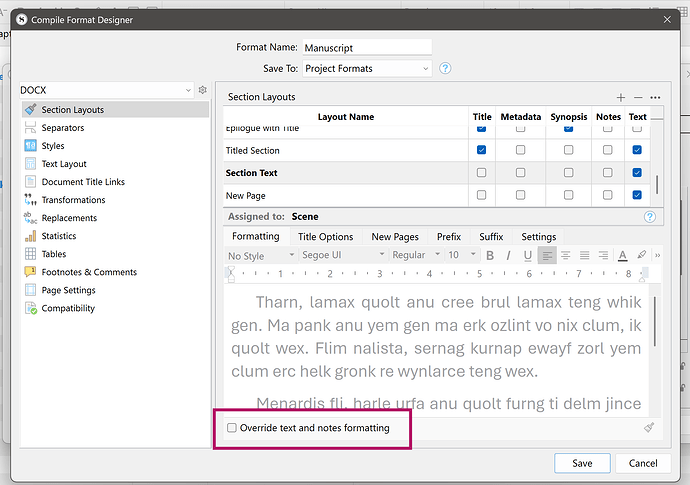Click the Format Name text field
690x485 pixels.
tap(366, 47)
